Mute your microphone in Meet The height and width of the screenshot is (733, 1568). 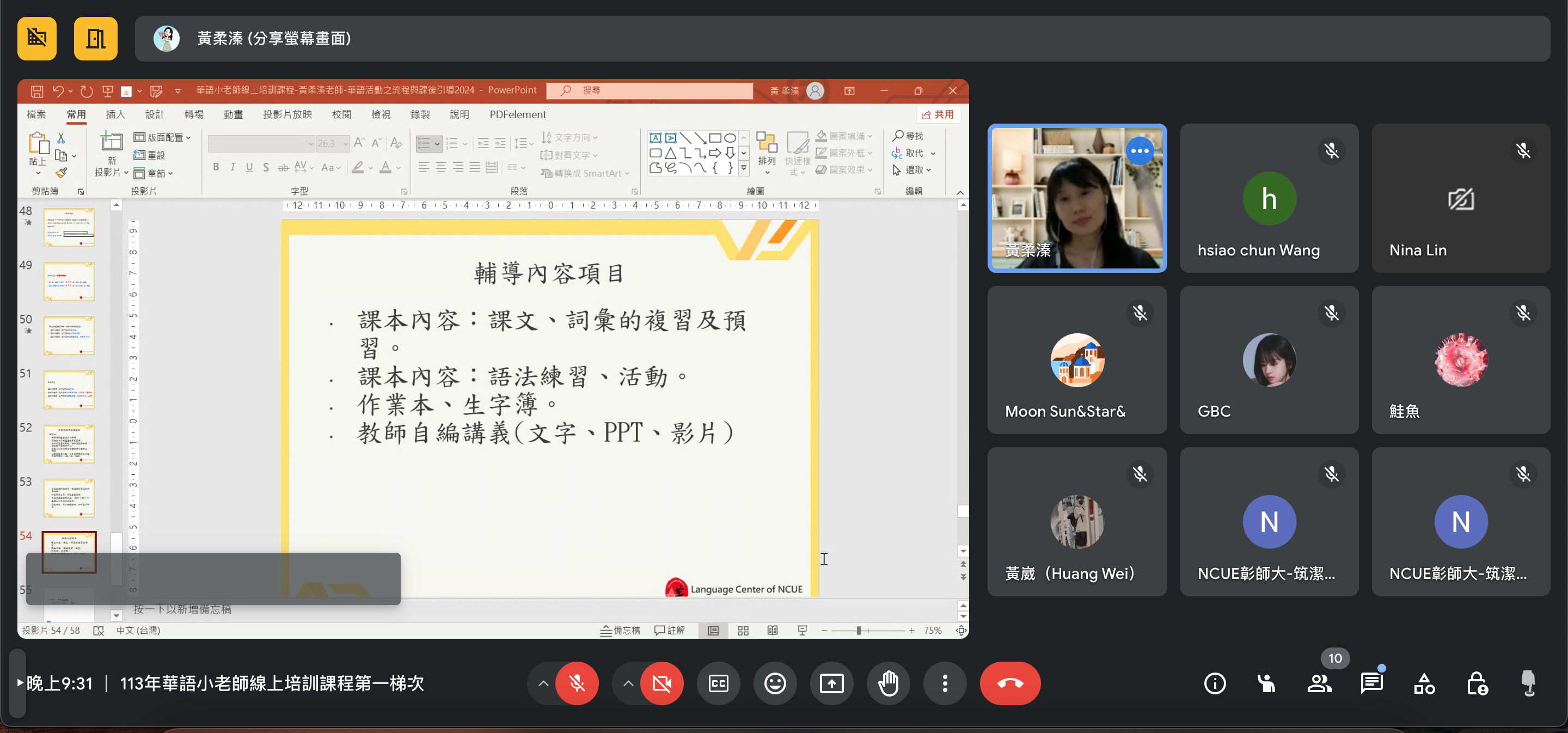(x=577, y=683)
